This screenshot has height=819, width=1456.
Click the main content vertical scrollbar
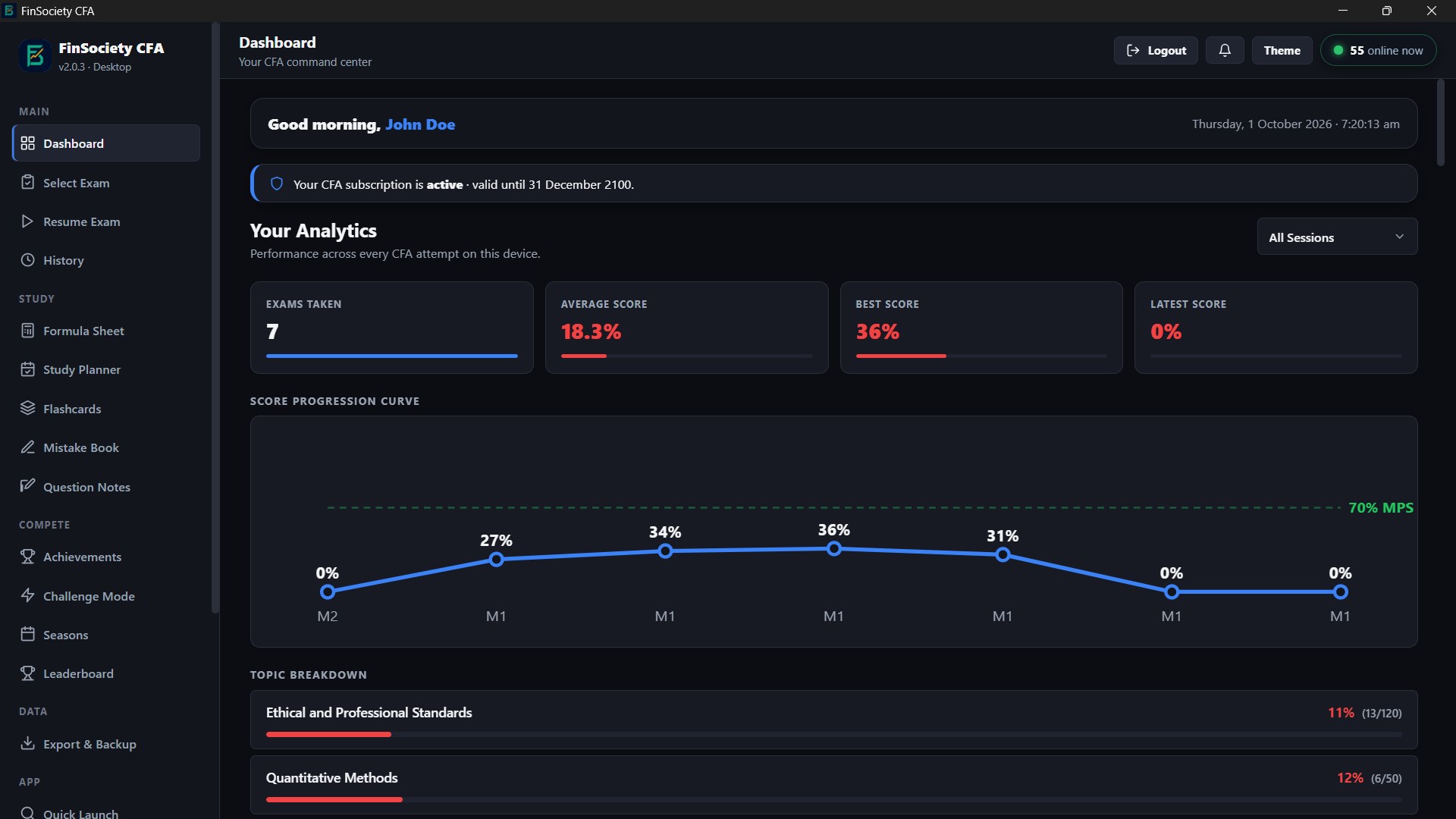tap(1441, 123)
